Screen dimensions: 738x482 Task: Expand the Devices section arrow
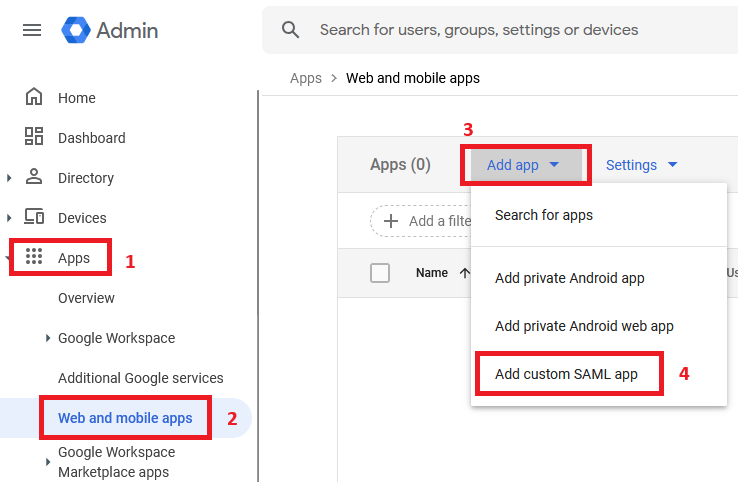(x=9, y=218)
